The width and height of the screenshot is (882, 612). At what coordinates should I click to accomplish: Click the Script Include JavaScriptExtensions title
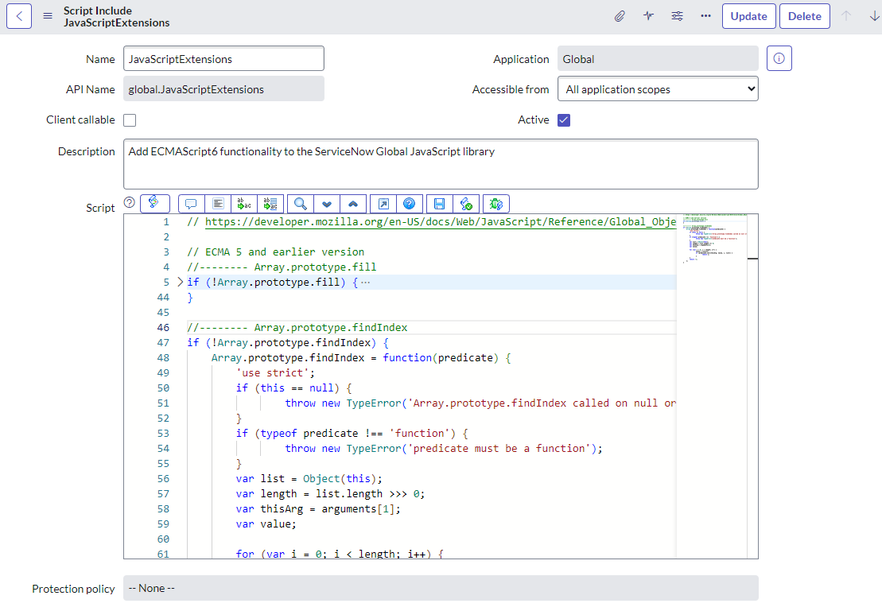pyautogui.click(x=116, y=16)
